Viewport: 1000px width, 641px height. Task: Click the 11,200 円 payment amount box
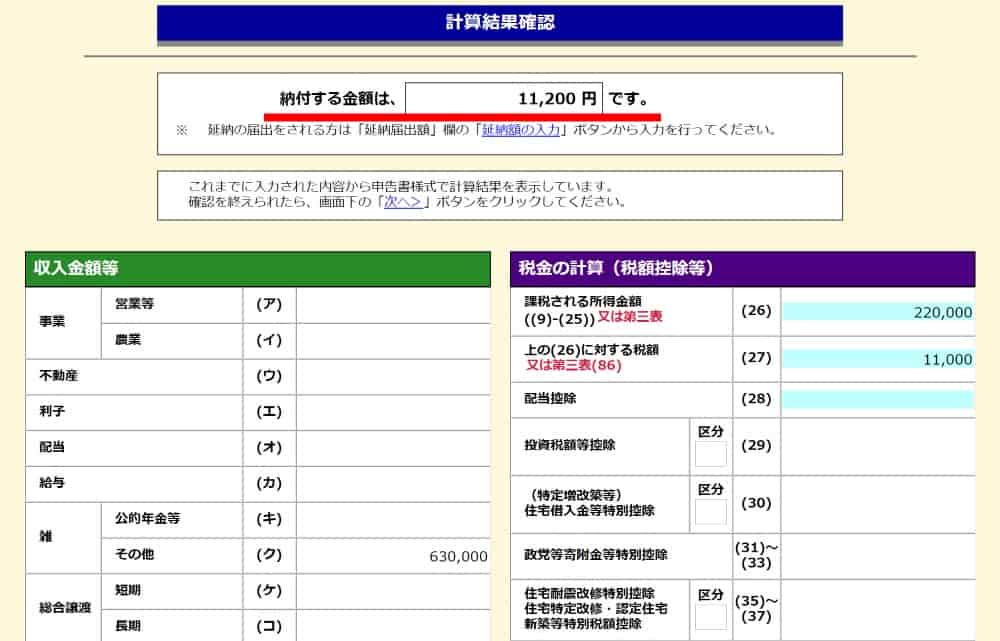coord(504,99)
